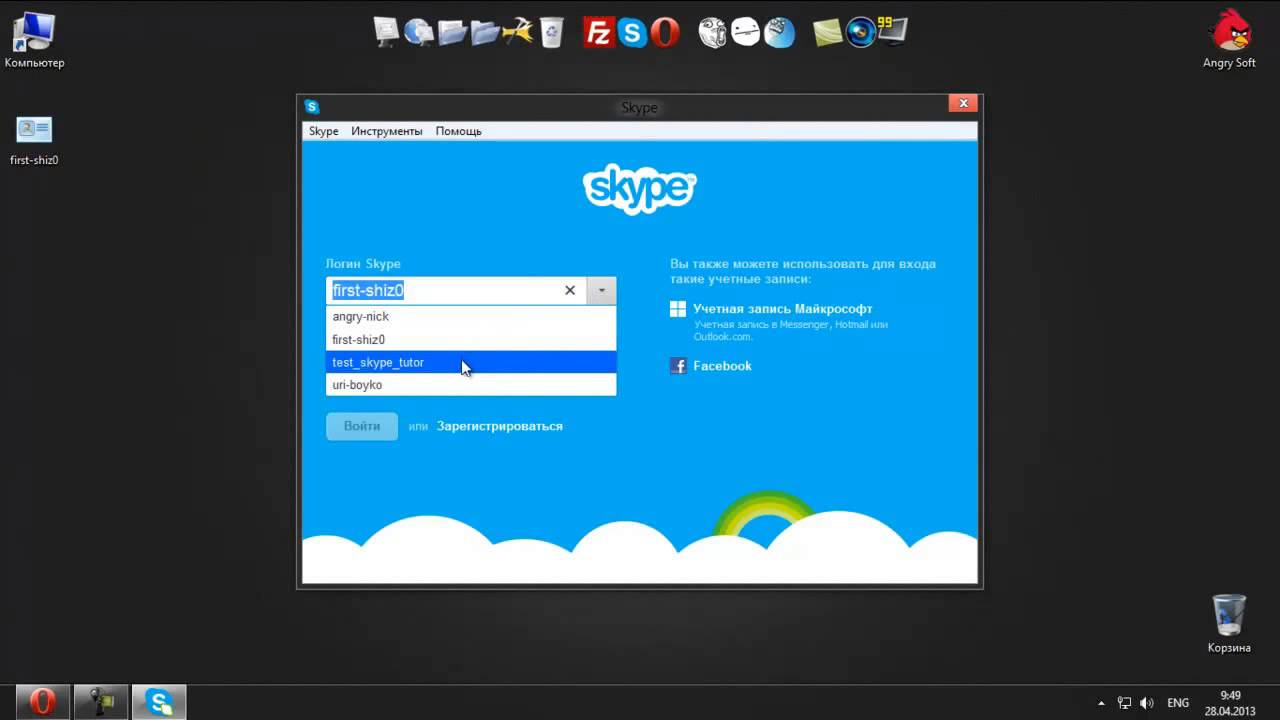Open the blue camera lens icon in dock

(x=860, y=33)
